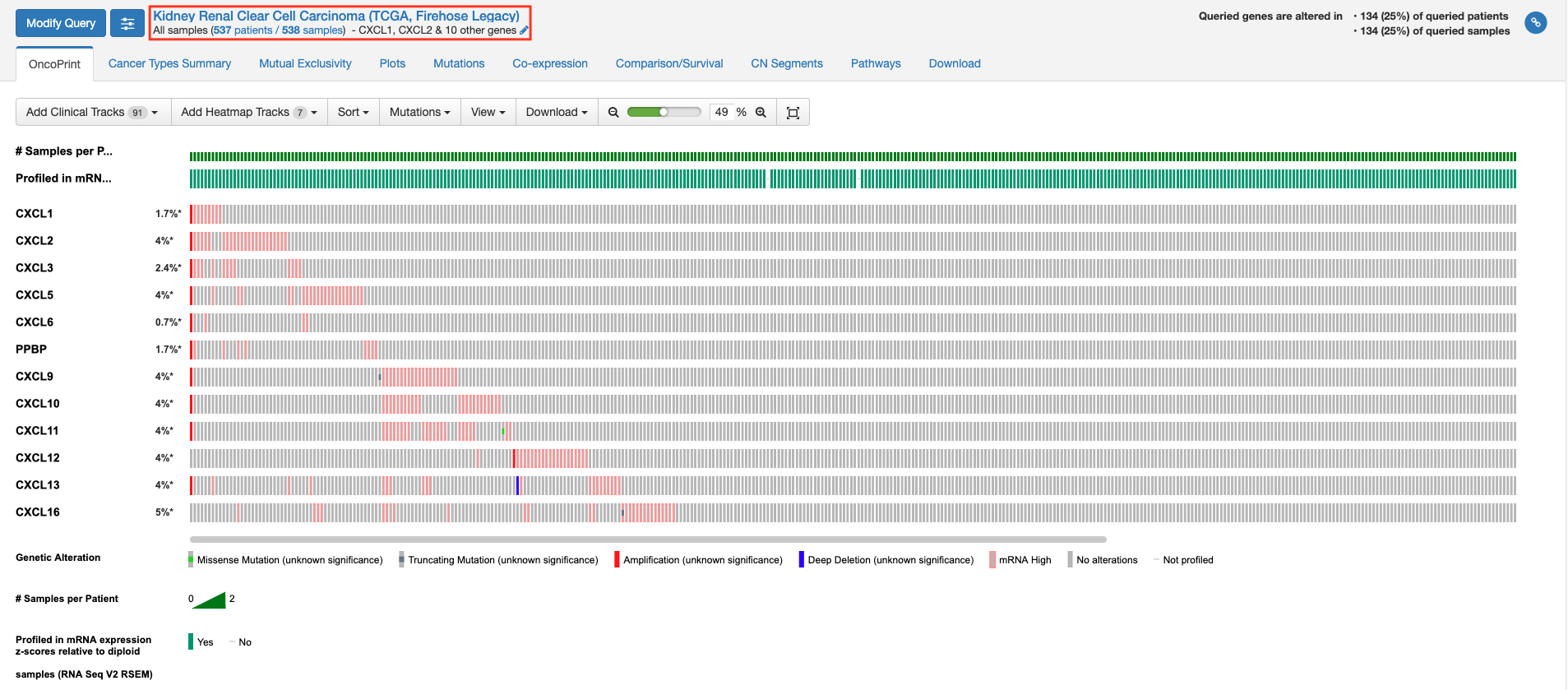
Task: Select CXCL2 track label
Action: pyautogui.click(x=35, y=241)
